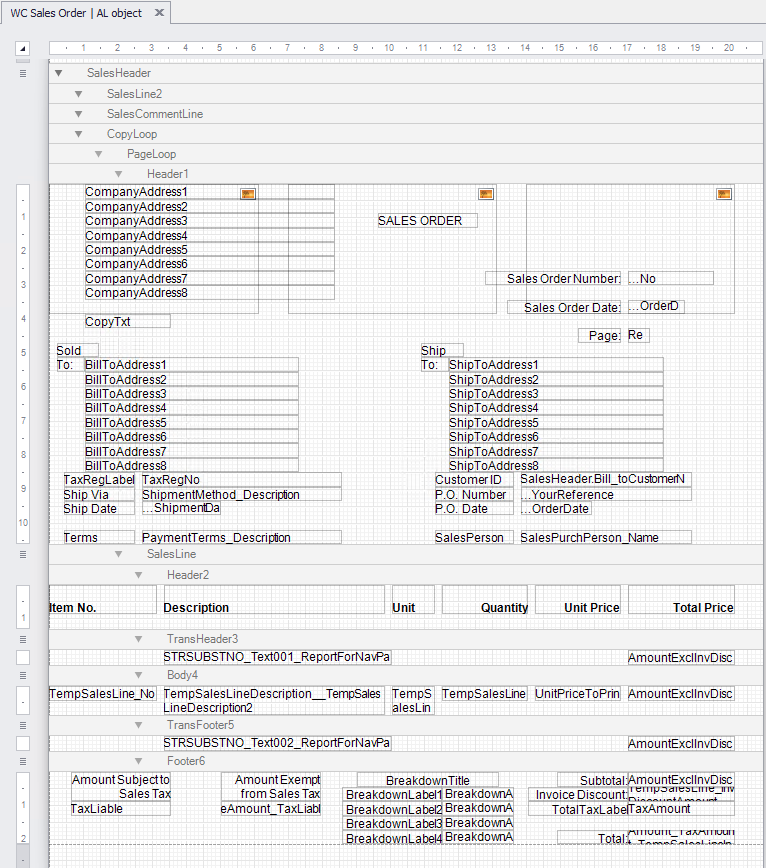Collapse the SalesCommentLine section
Viewport: 766px width, 868px height.
coord(79,114)
